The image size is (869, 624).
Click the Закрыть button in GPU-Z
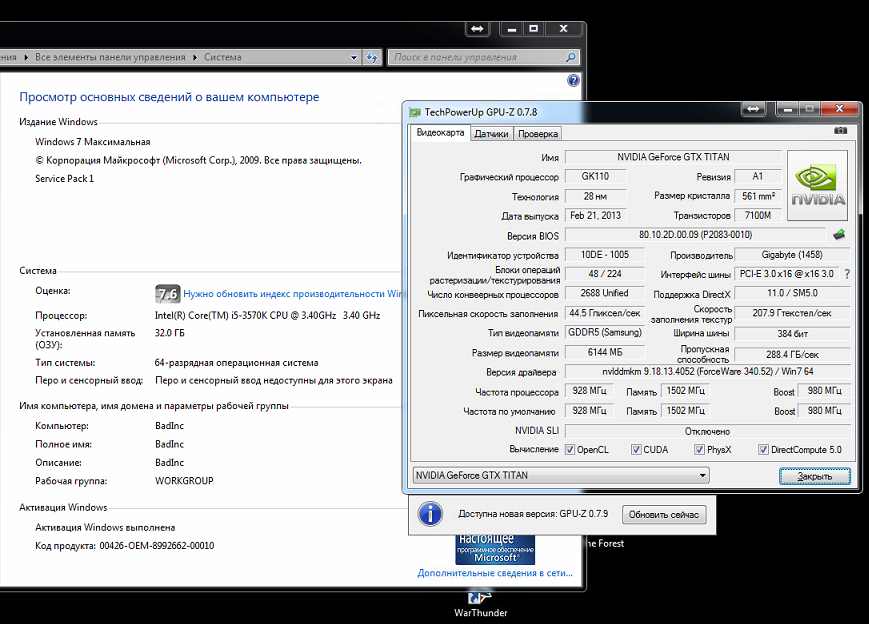815,476
